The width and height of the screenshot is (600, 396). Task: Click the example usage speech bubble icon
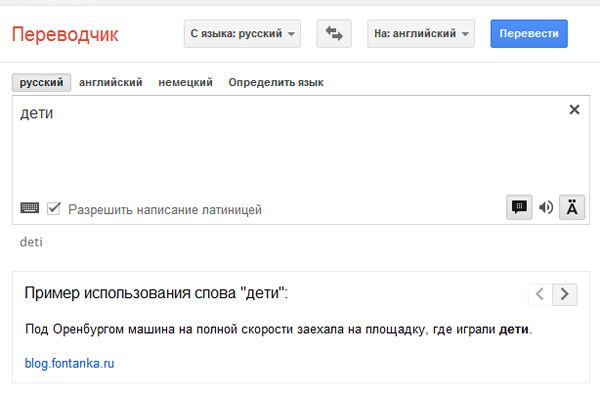click(x=519, y=207)
